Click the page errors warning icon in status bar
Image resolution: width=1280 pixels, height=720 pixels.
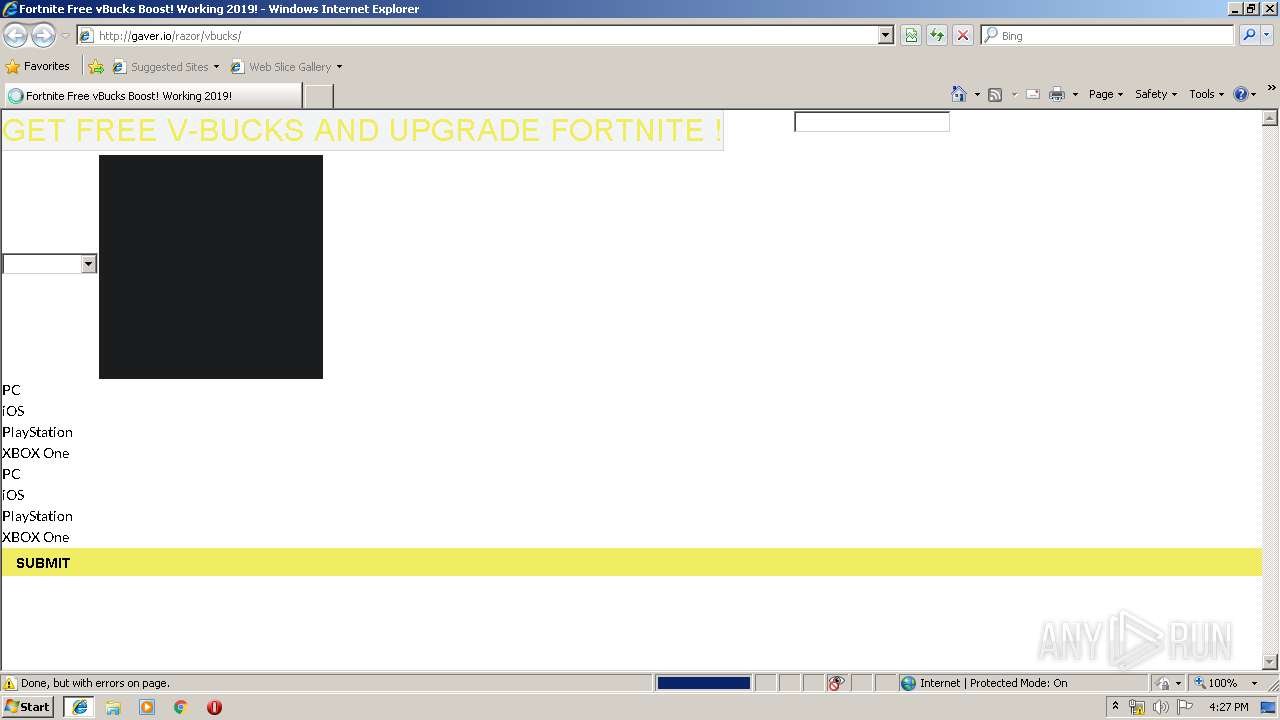(10, 683)
